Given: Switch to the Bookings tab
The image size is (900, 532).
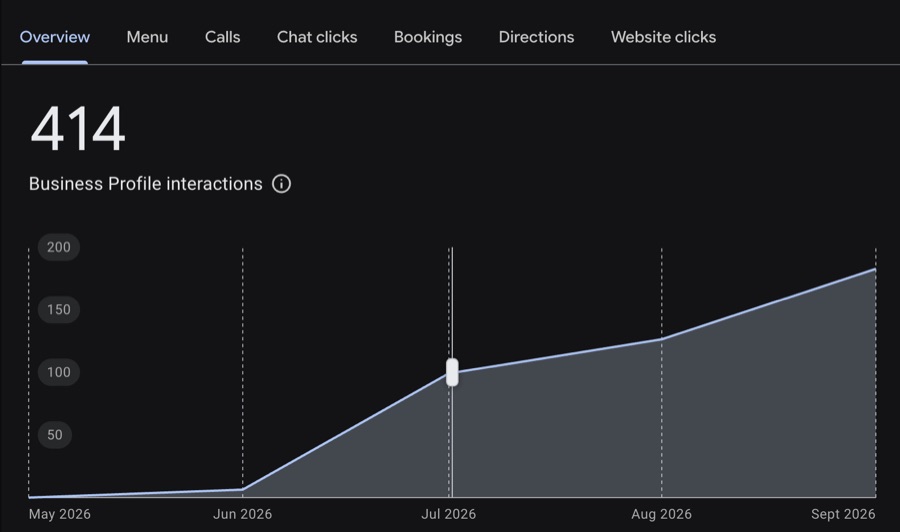Looking at the screenshot, I should click(428, 37).
